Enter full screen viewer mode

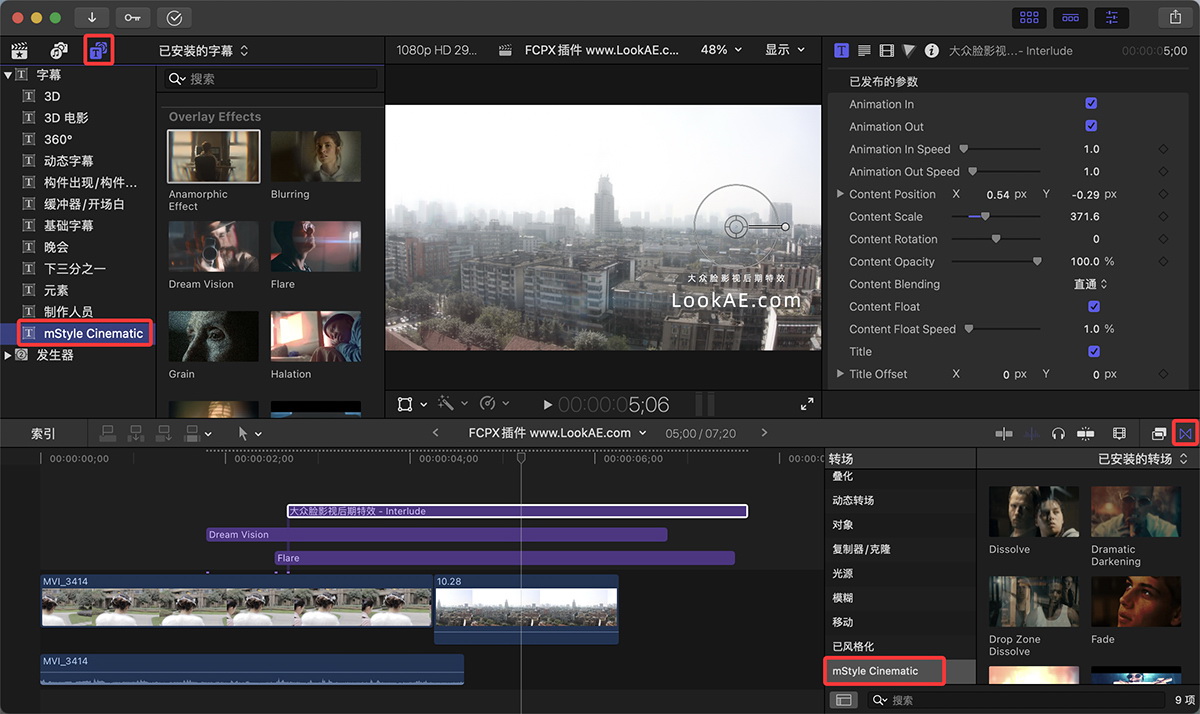[807, 404]
